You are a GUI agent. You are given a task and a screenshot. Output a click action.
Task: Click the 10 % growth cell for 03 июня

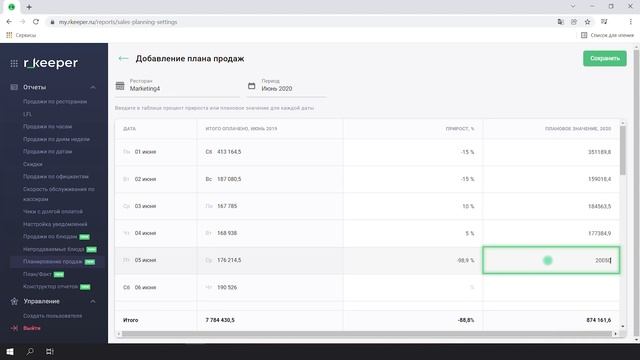click(x=413, y=206)
